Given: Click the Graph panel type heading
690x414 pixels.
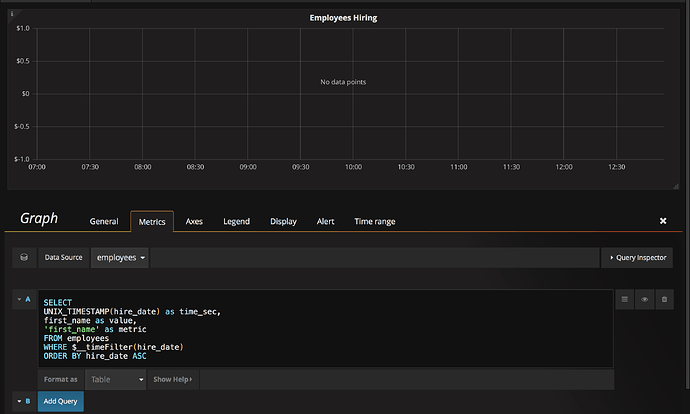Looking at the screenshot, I should pyautogui.click(x=39, y=218).
